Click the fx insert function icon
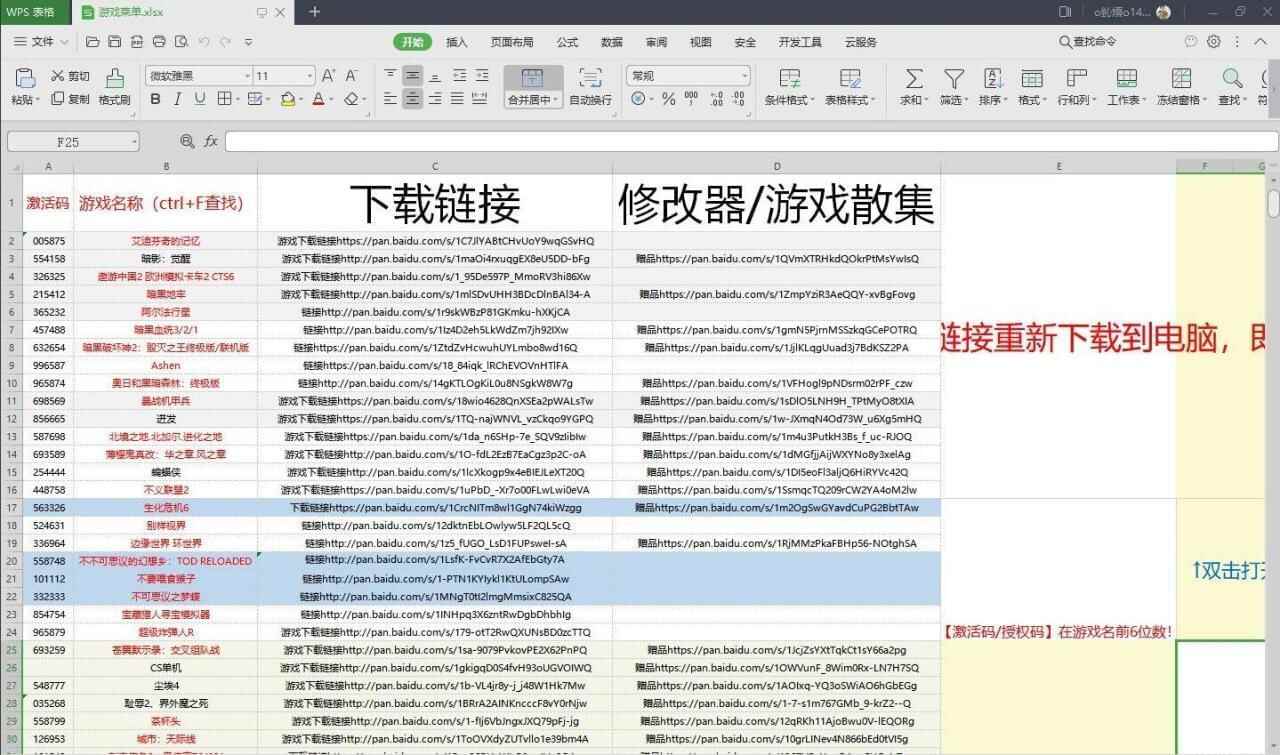This screenshot has height=755, width=1280. 211,142
